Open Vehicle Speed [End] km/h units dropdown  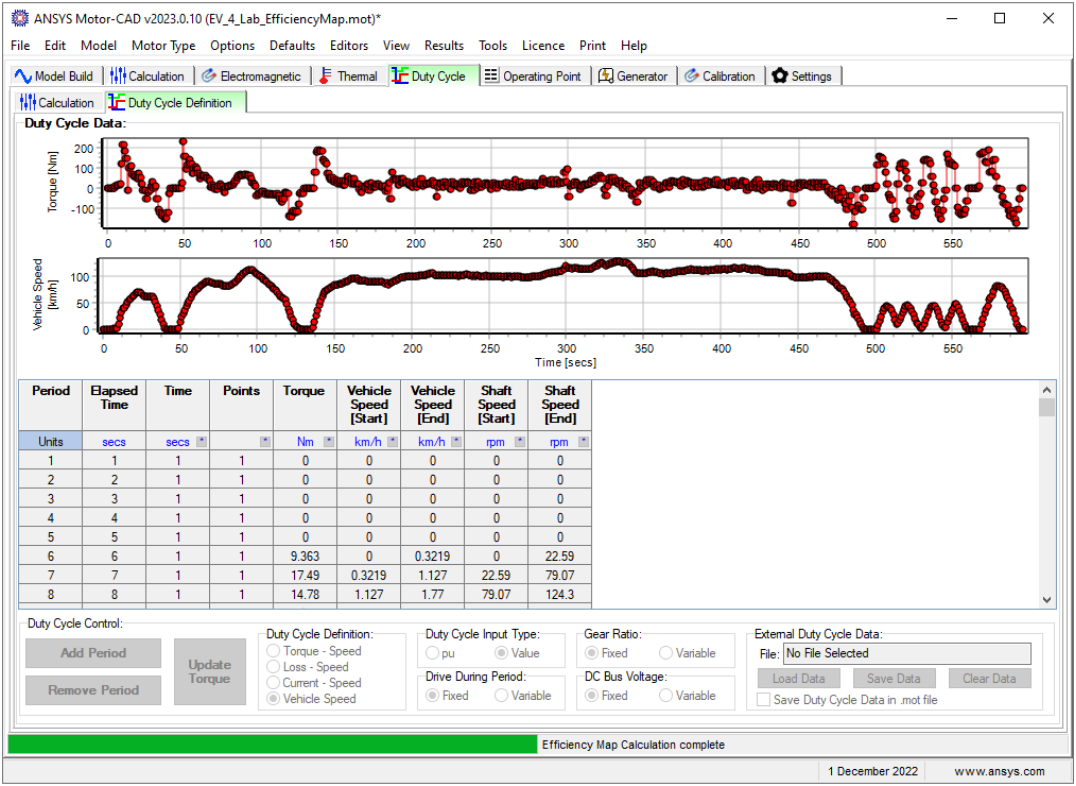[x=456, y=441]
